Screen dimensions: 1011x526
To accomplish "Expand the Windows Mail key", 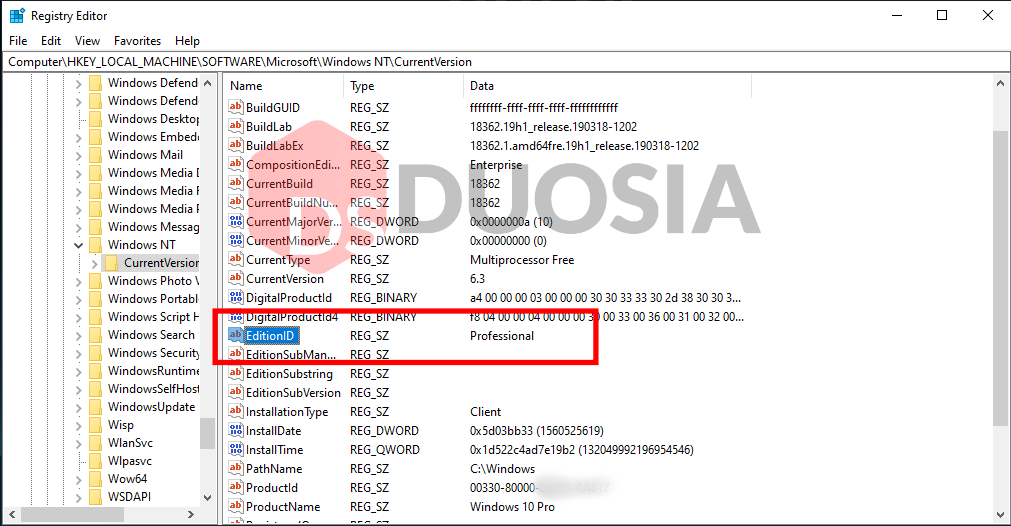I will point(78,155).
